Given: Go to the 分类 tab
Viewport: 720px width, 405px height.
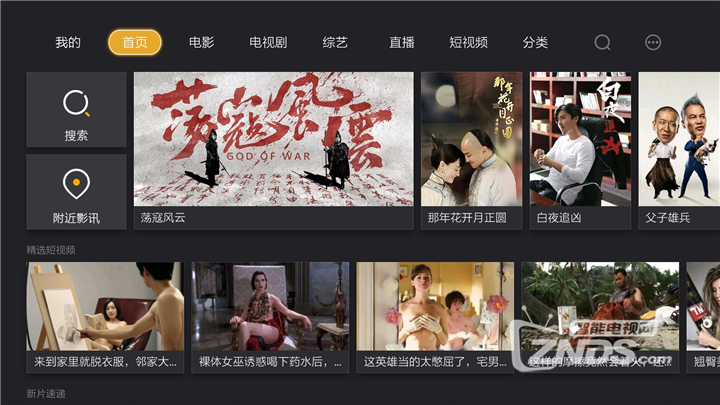Looking at the screenshot, I should click(x=535, y=43).
